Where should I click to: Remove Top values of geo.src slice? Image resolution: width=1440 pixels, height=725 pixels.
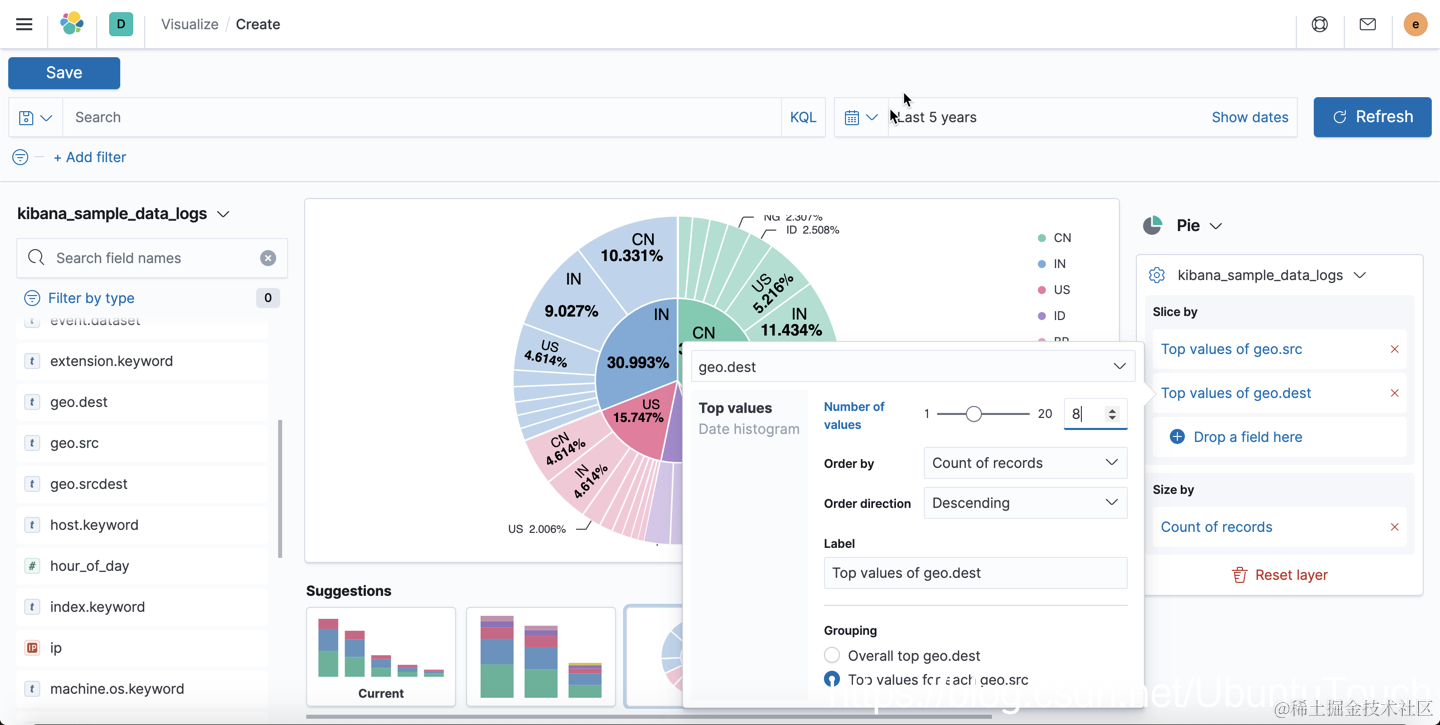[1394, 349]
